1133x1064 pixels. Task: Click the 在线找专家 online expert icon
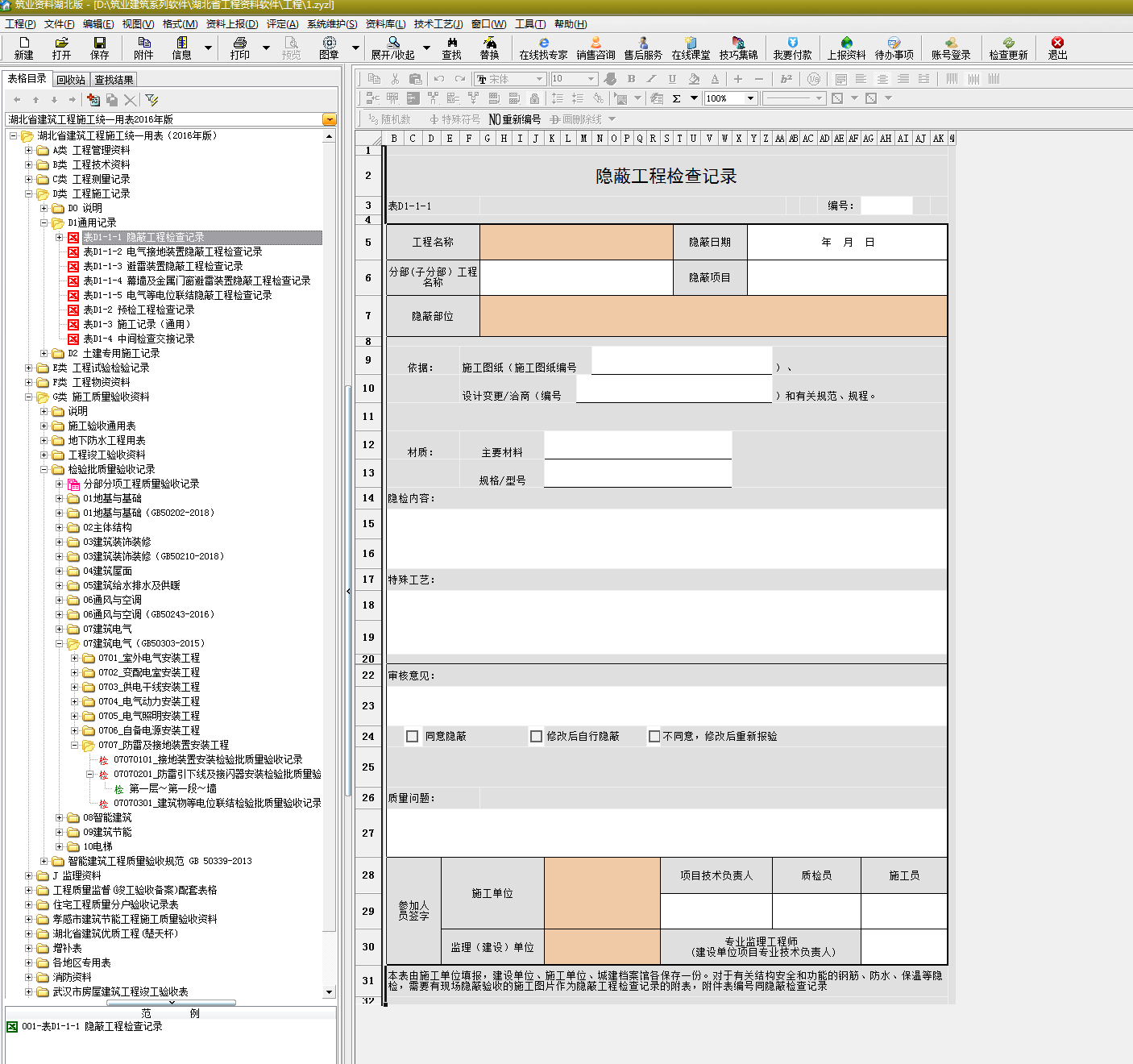543,48
